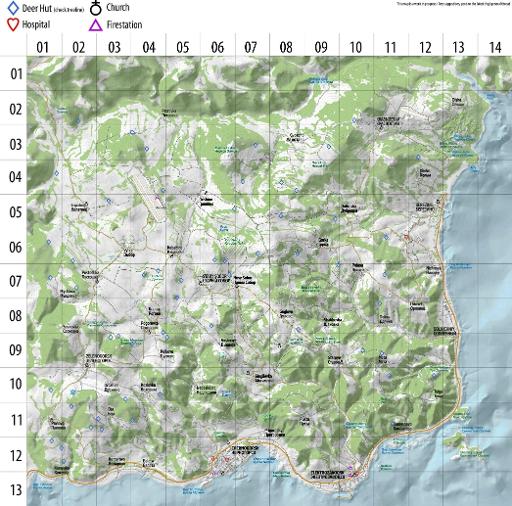Click row label 02 on the left axis
The image size is (512, 506).
[x=16, y=109]
